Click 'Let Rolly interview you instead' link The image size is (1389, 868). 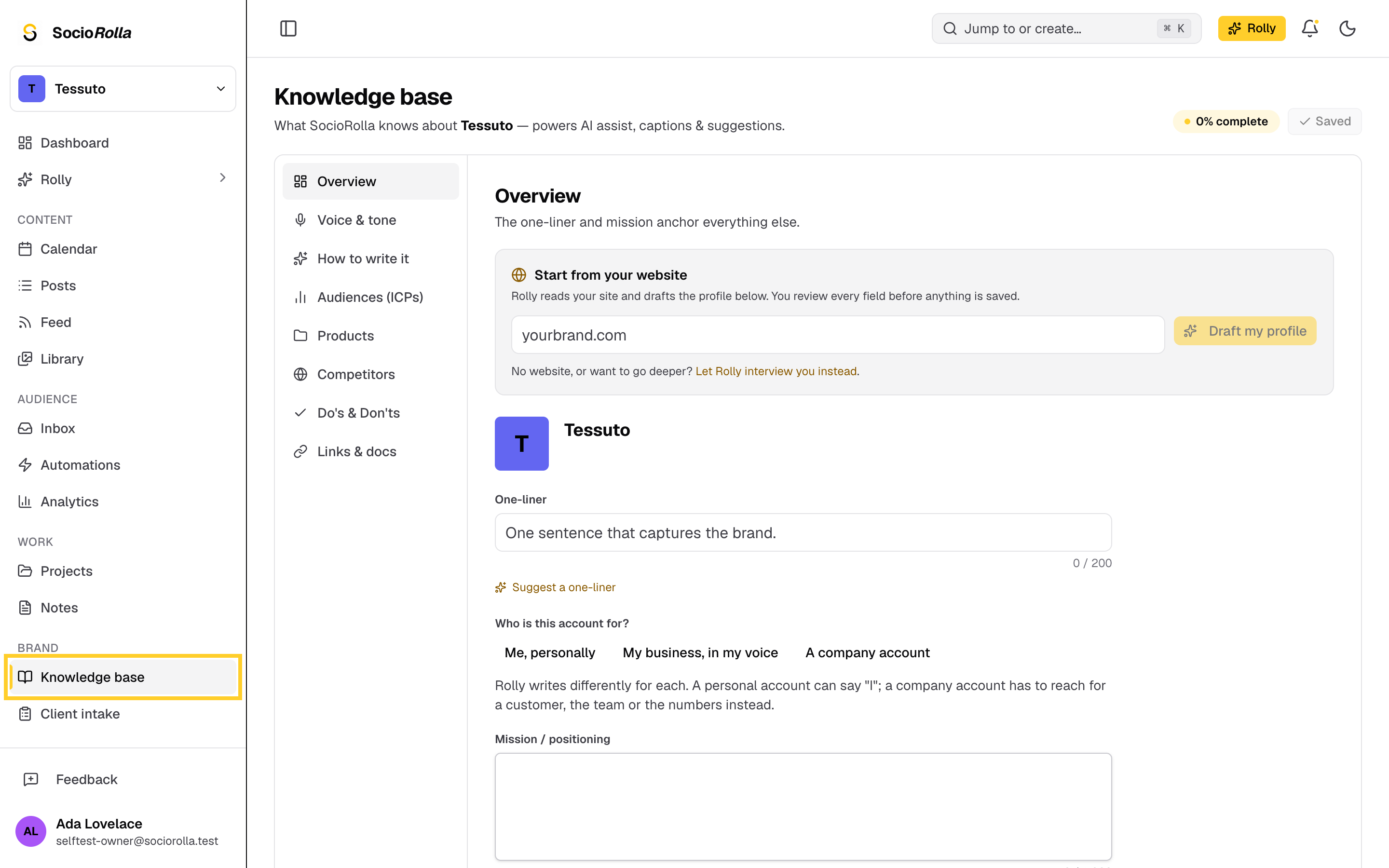click(x=776, y=371)
